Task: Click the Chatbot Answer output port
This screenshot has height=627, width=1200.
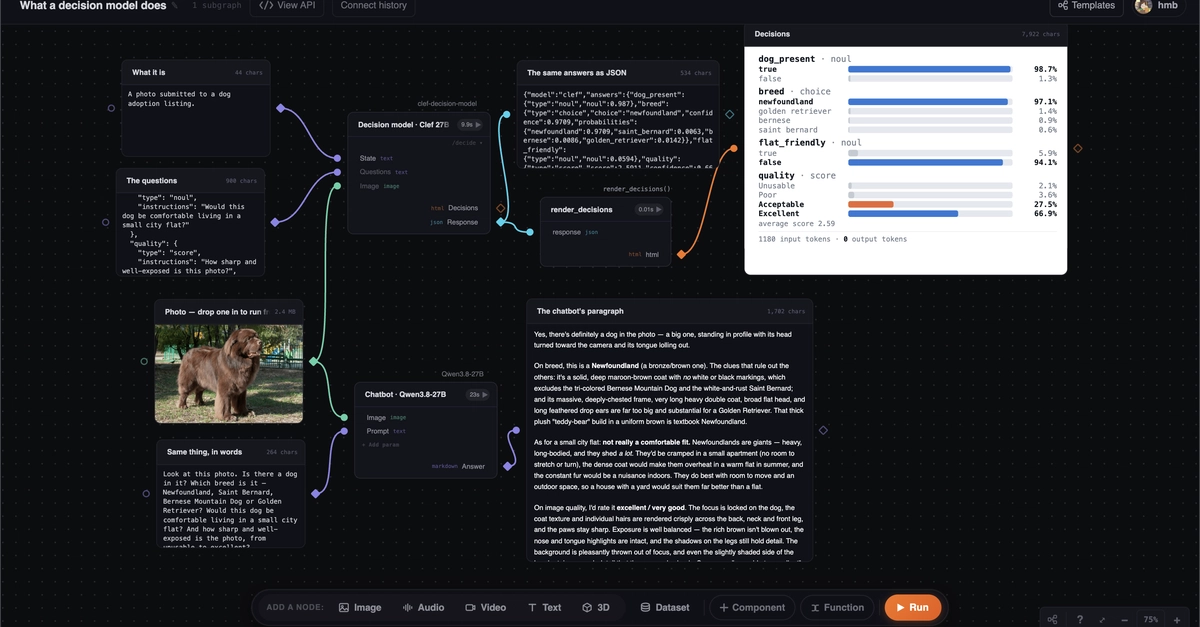Action: click(x=506, y=466)
